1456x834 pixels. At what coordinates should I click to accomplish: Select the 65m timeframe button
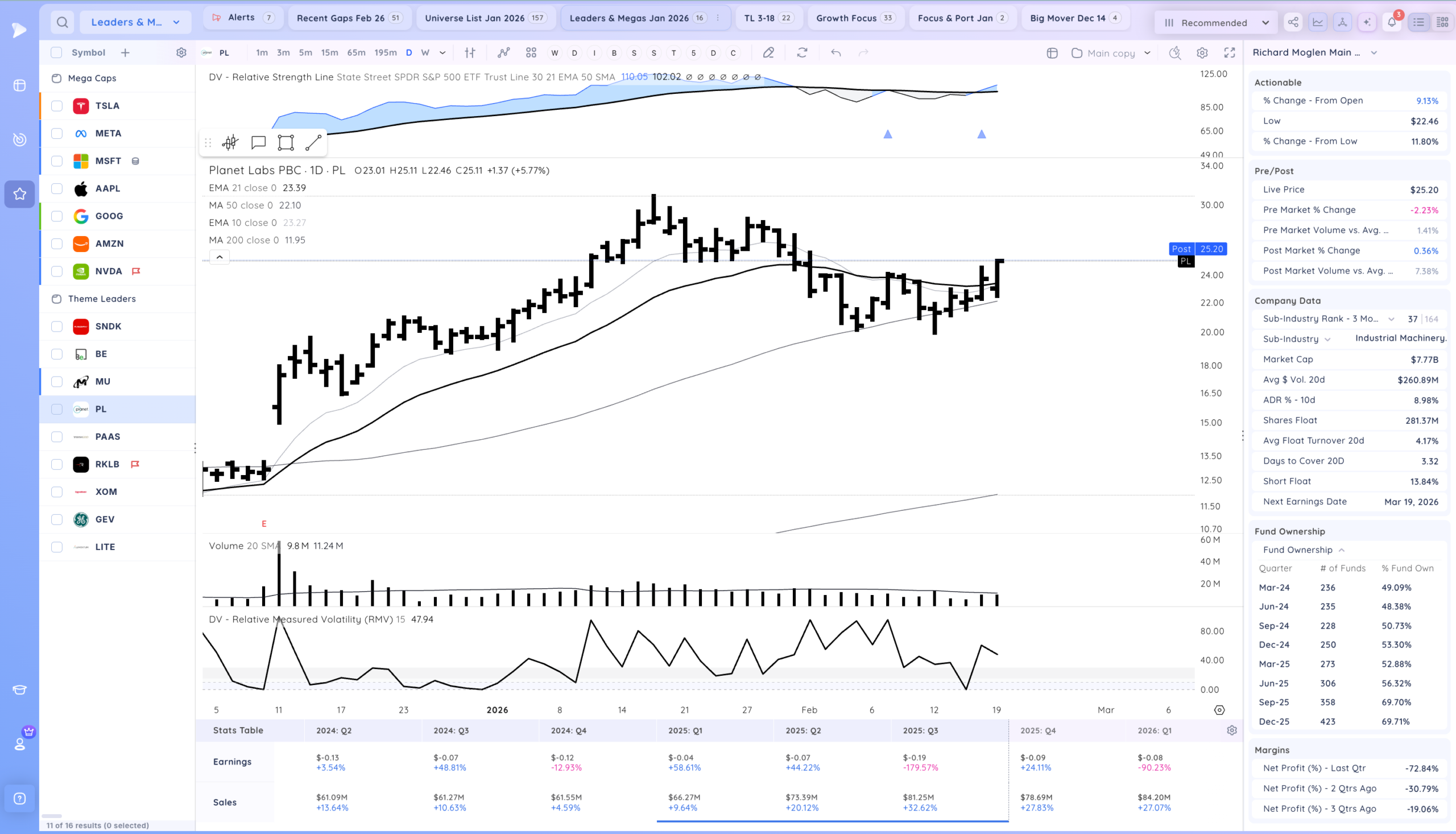coord(356,53)
